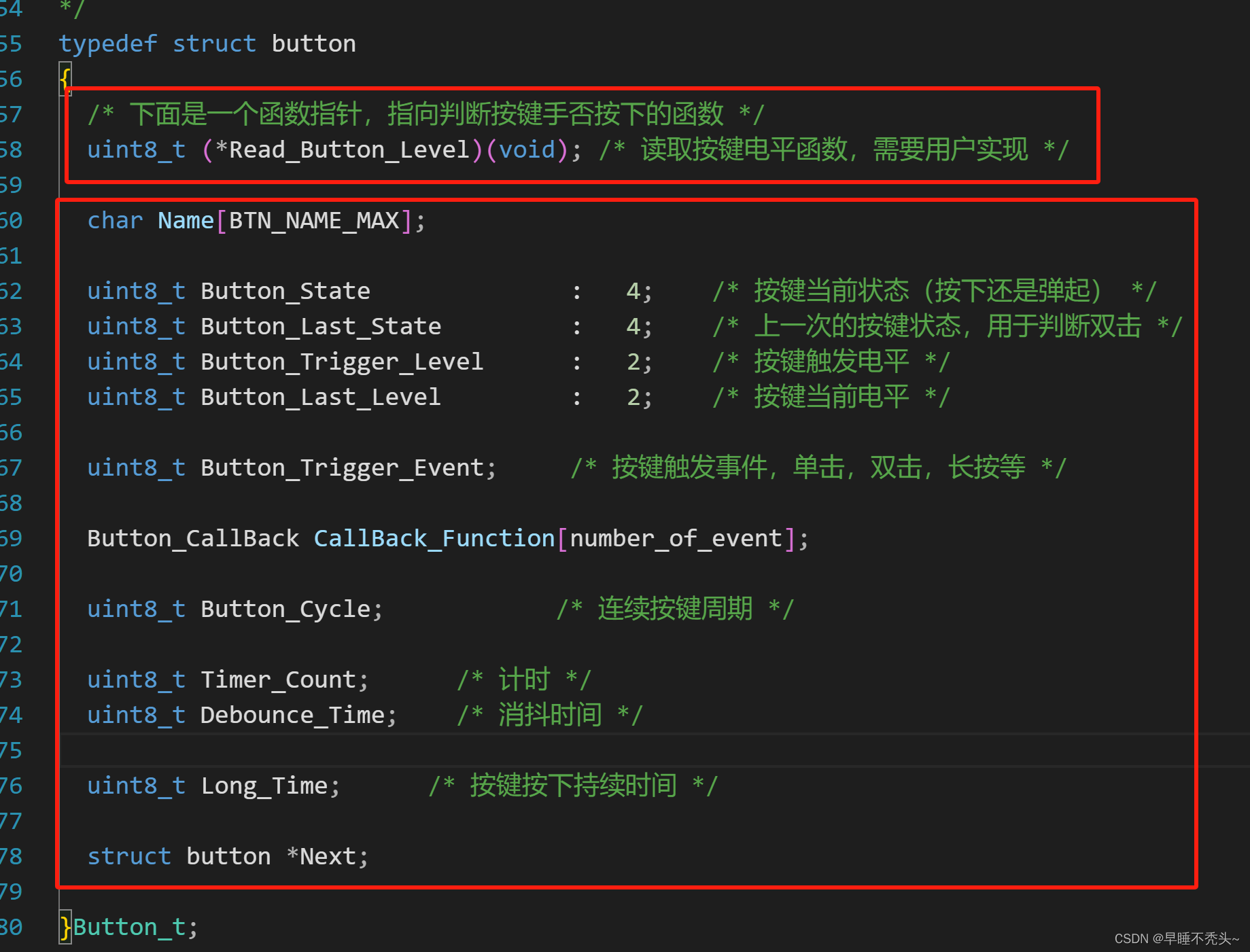Screen dimensions: 1250x952
Task: Click the 'Button_State' field name
Action: 285,292
